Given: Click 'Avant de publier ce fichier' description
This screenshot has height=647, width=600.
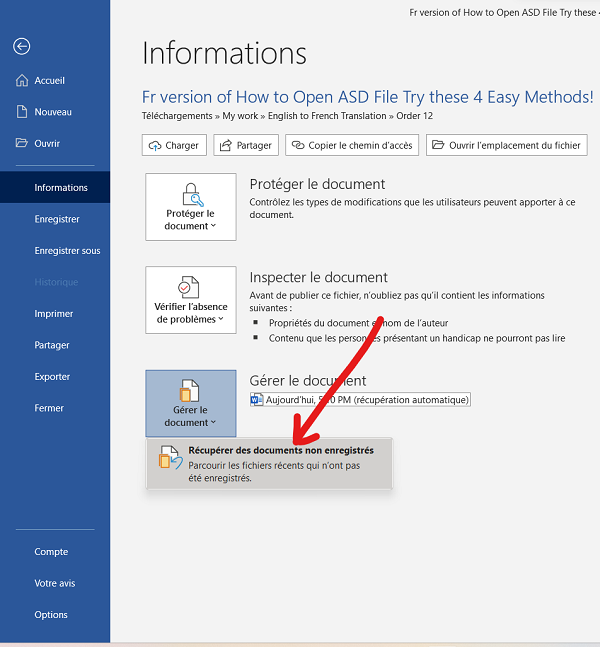Looking at the screenshot, I should coord(397,302).
